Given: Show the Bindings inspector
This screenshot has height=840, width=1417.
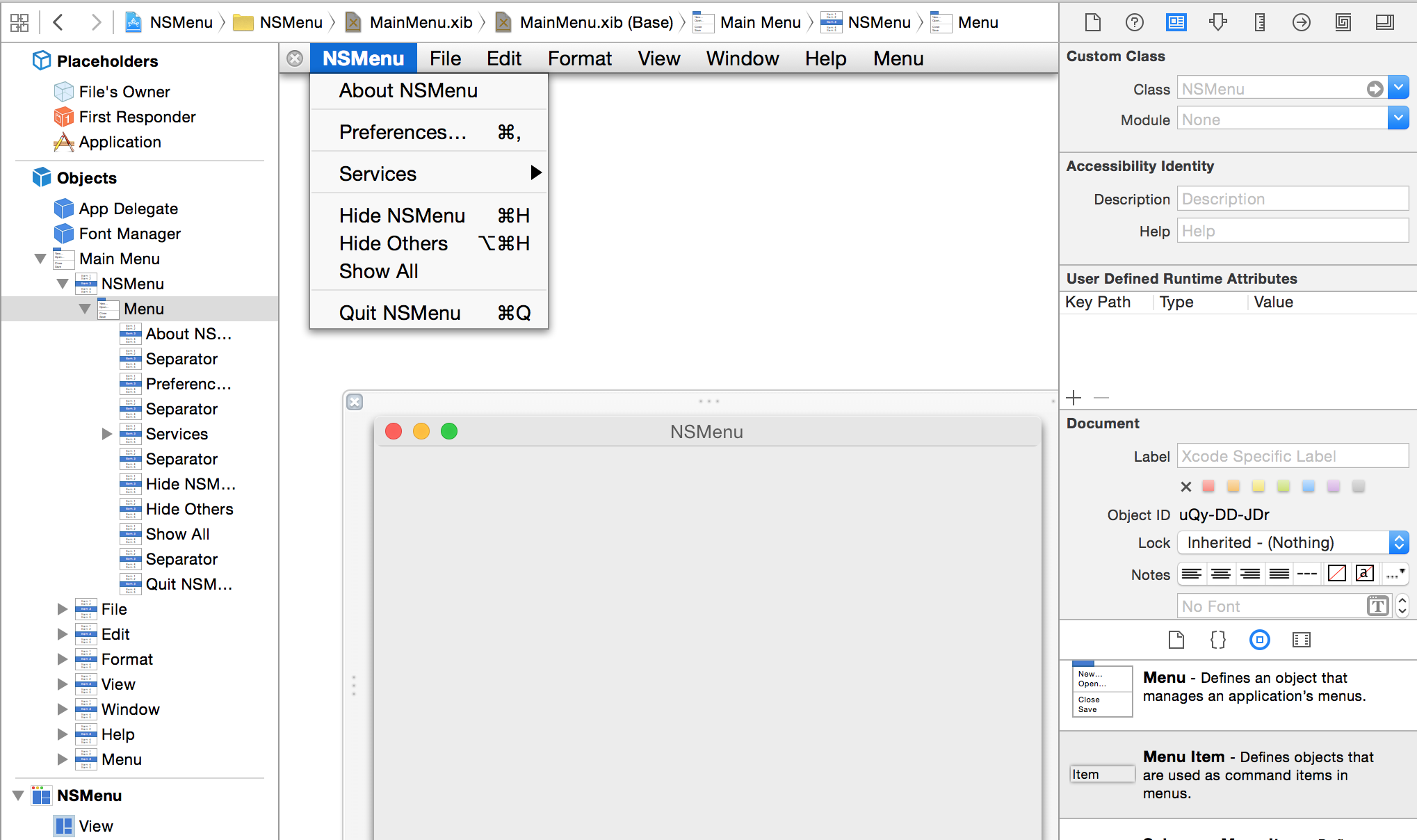Looking at the screenshot, I should pos(1343,22).
